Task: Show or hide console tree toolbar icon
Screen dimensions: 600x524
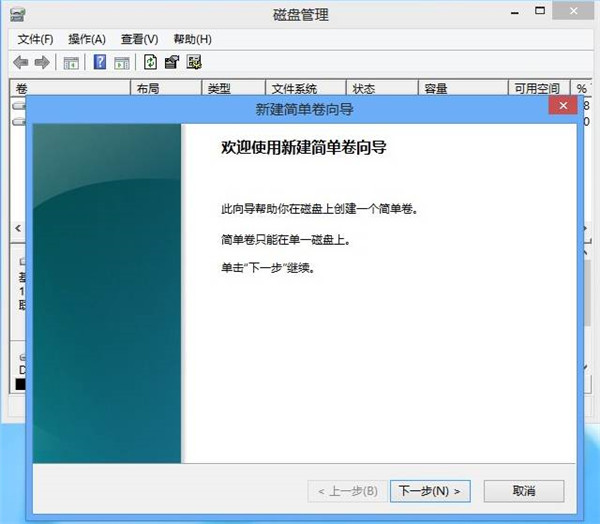Action: click(71, 62)
